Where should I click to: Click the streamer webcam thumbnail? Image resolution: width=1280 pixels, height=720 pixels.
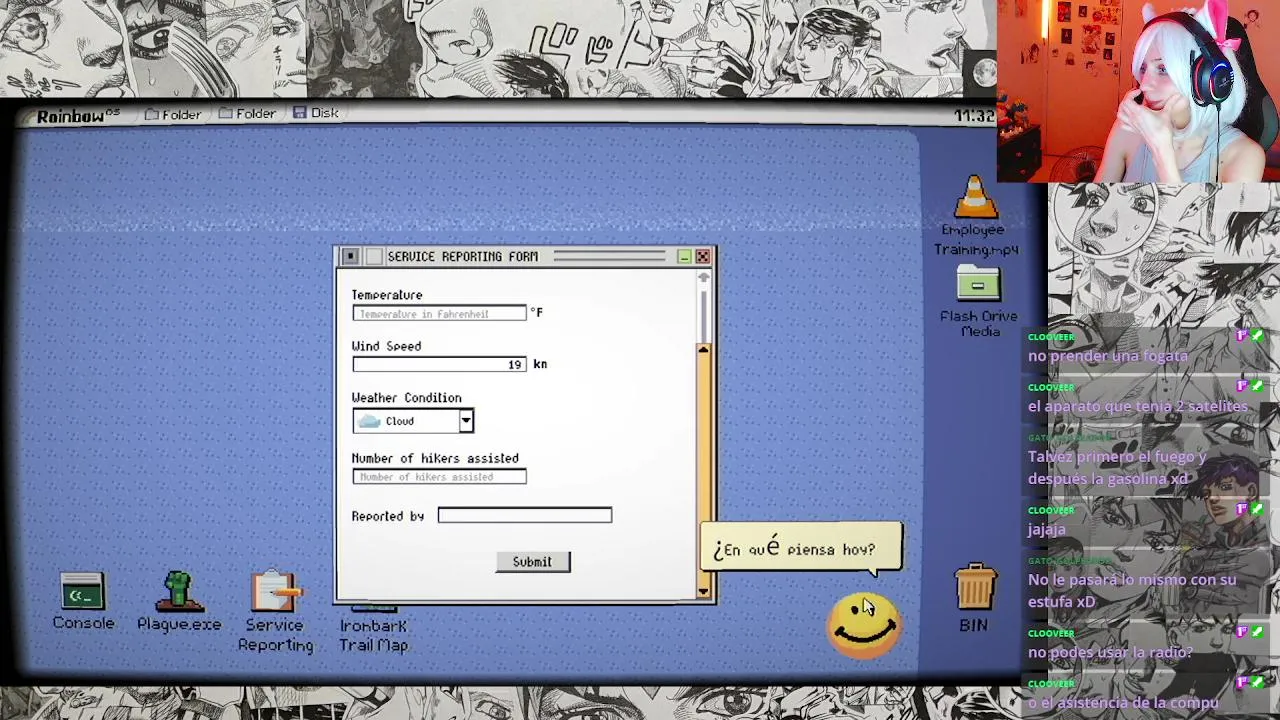(x=1138, y=91)
